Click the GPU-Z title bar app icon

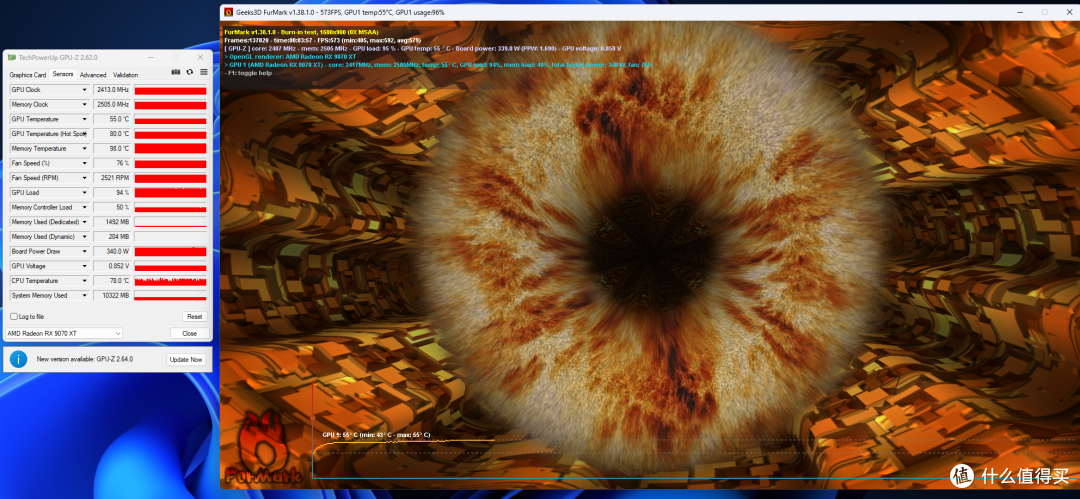(x=12, y=57)
